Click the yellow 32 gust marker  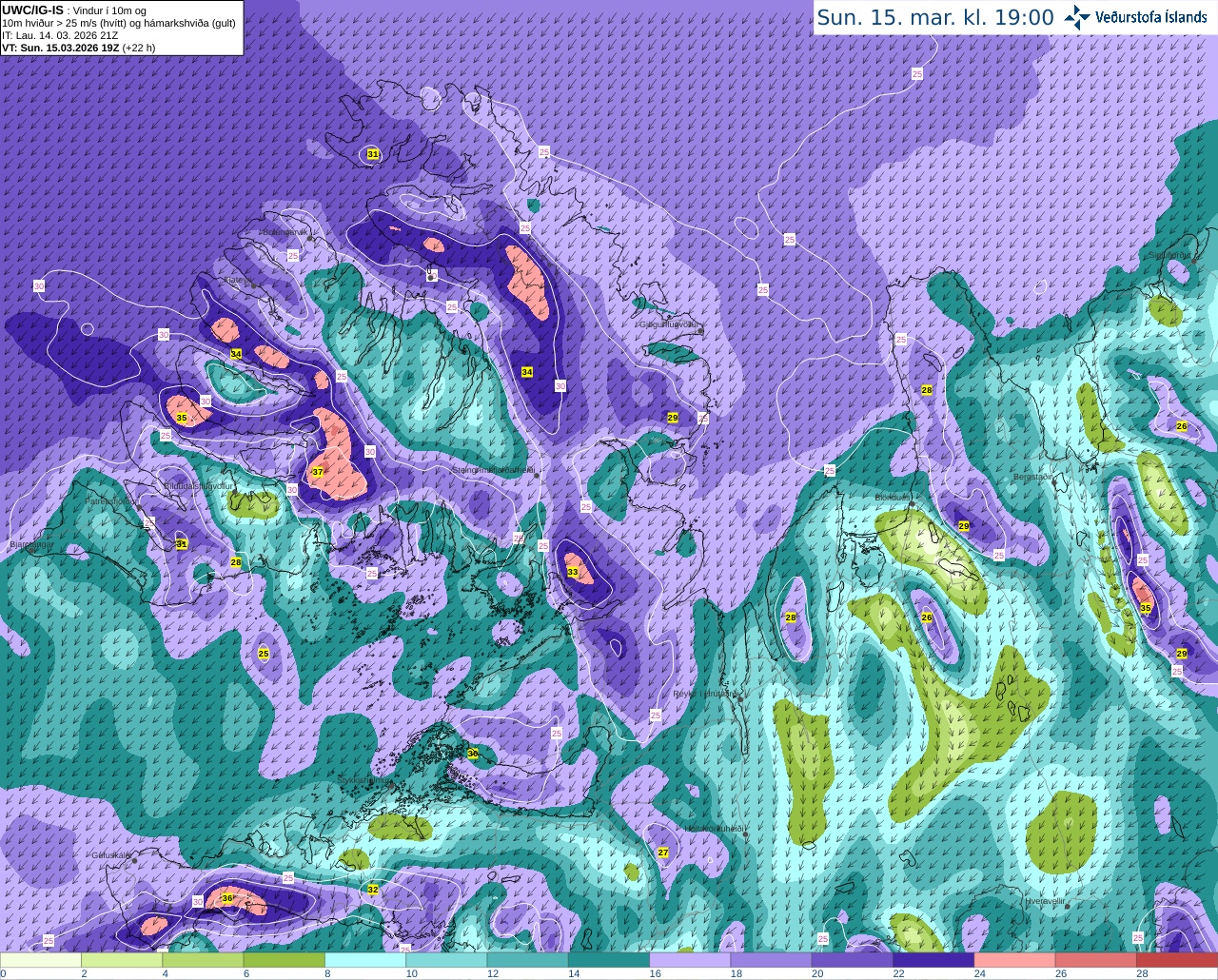[373, 890]
